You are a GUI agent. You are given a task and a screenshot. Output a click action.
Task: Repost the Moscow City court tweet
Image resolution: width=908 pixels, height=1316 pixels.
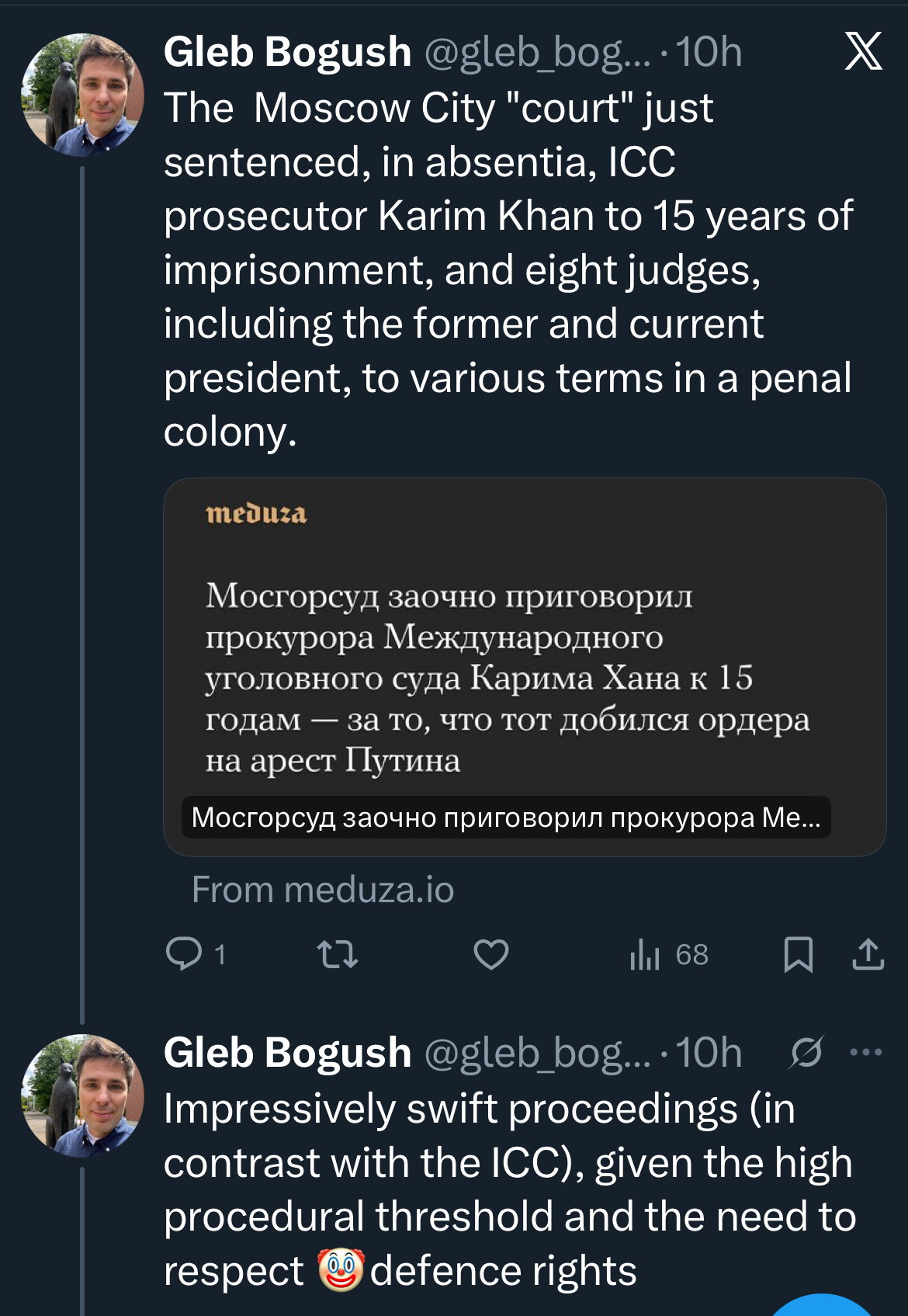pos(338,953)
